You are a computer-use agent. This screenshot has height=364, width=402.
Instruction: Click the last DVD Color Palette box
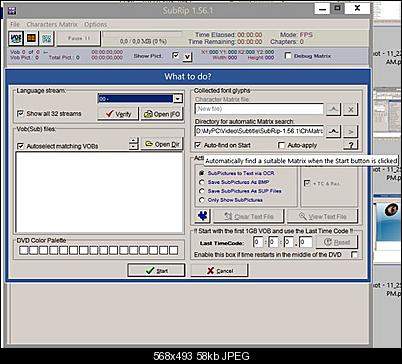coord(173,250)
